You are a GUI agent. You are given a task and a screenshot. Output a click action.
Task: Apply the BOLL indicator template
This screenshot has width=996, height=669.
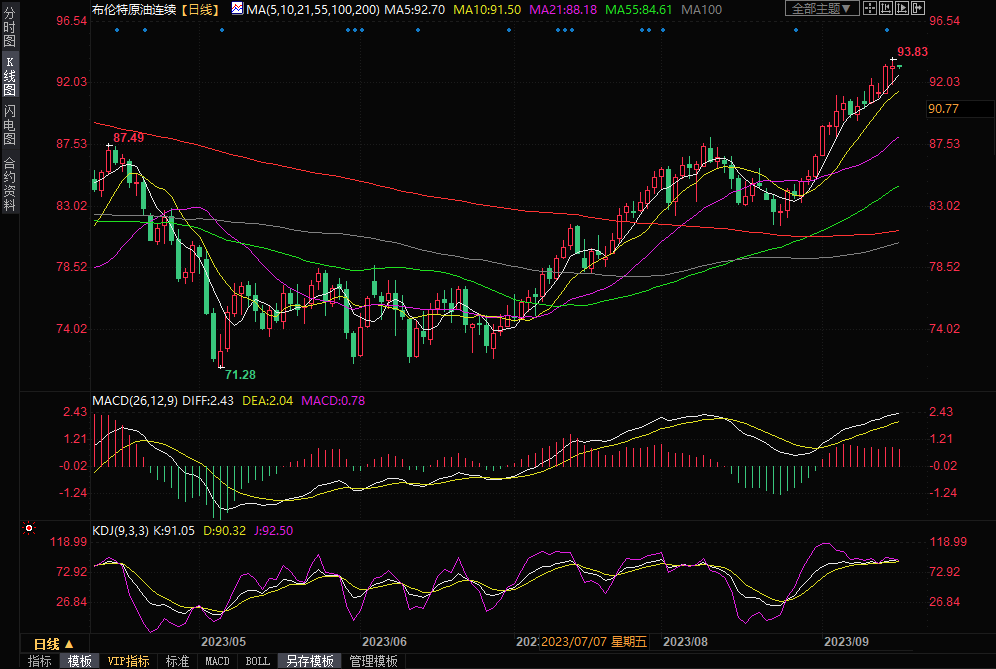pyautogui.click(x=258, y=661)
